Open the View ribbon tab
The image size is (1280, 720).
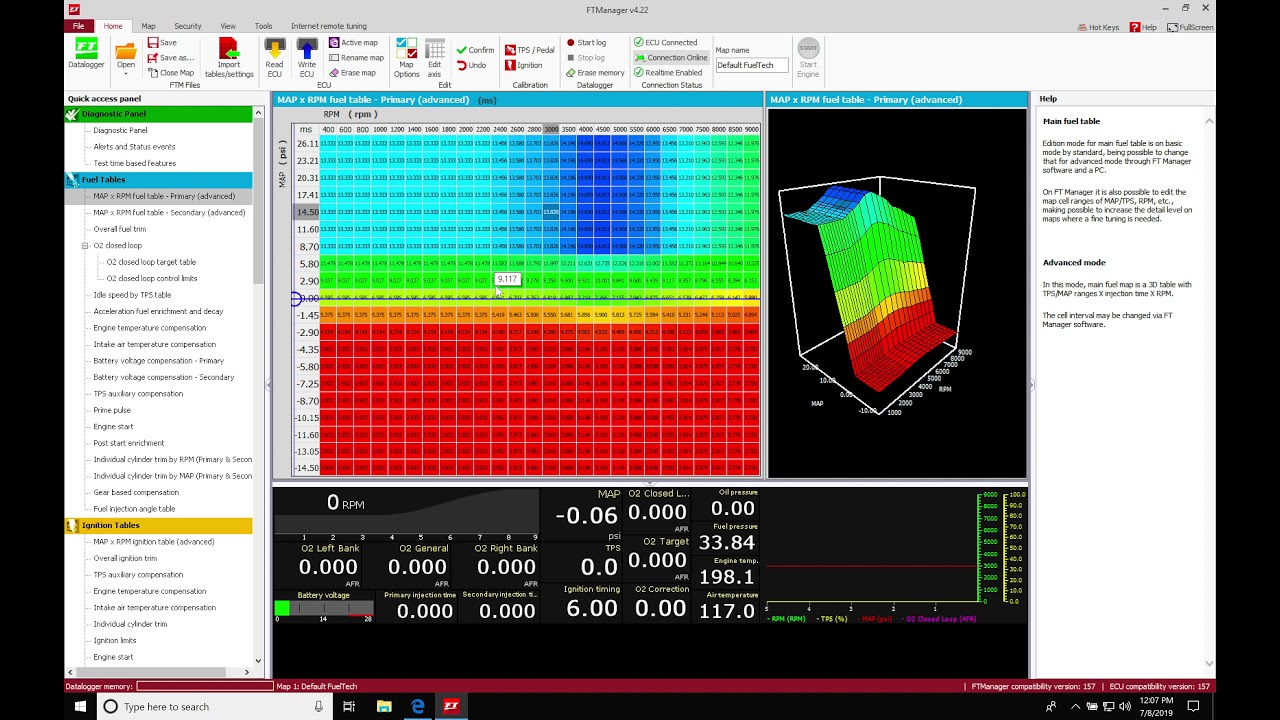228,26
